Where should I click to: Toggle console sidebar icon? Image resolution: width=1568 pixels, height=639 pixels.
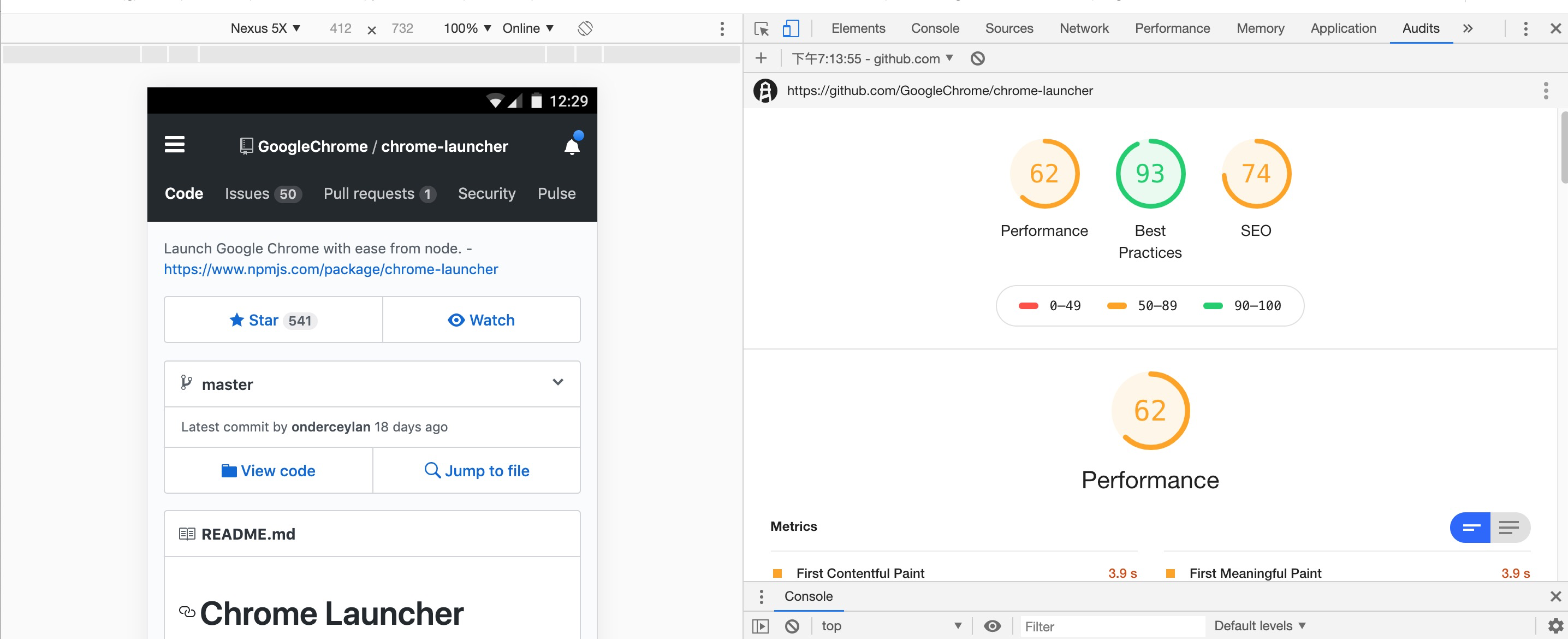(x=761, y=626)
